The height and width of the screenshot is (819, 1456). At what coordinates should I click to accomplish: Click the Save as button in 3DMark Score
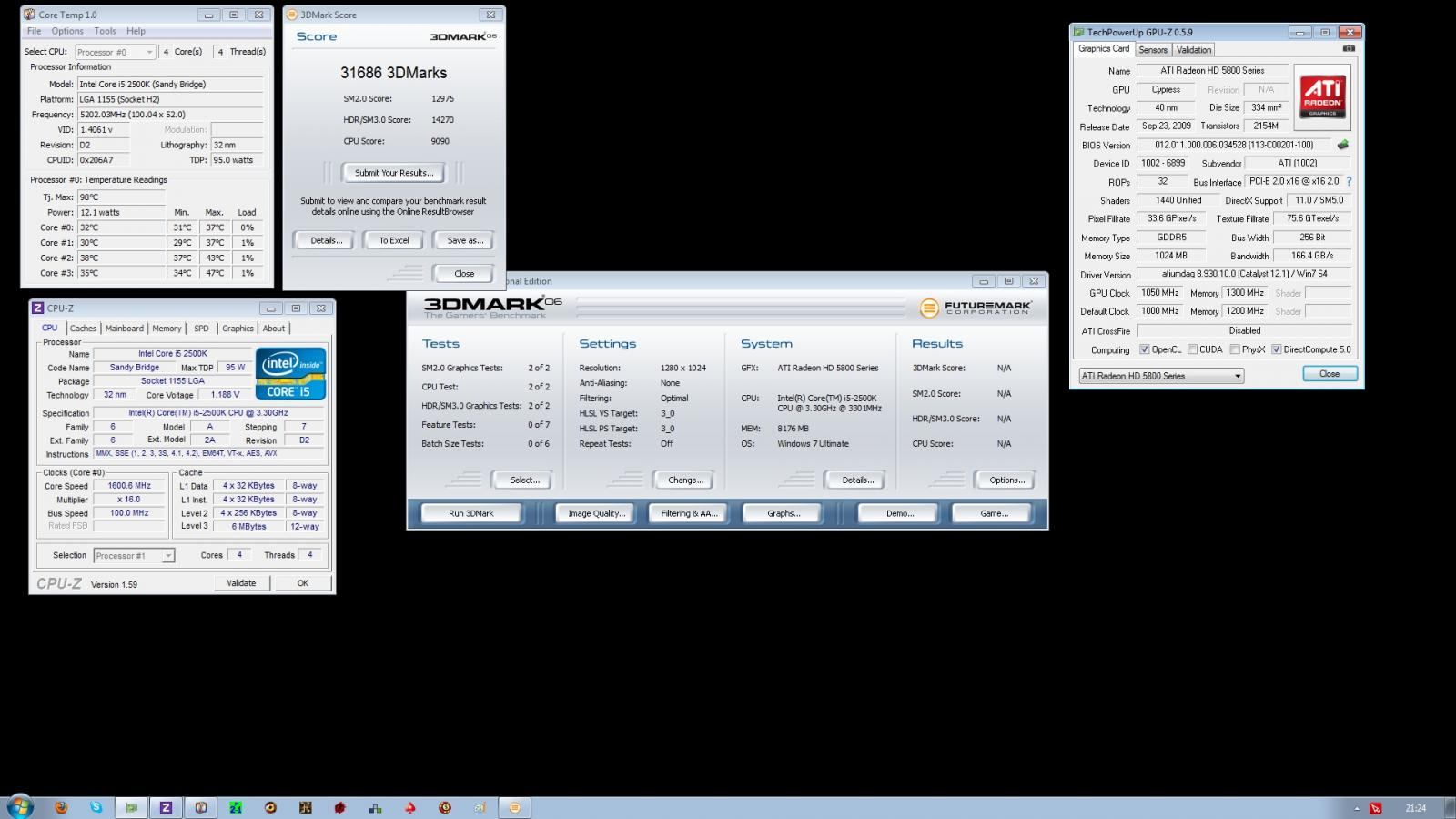point(464,240)
